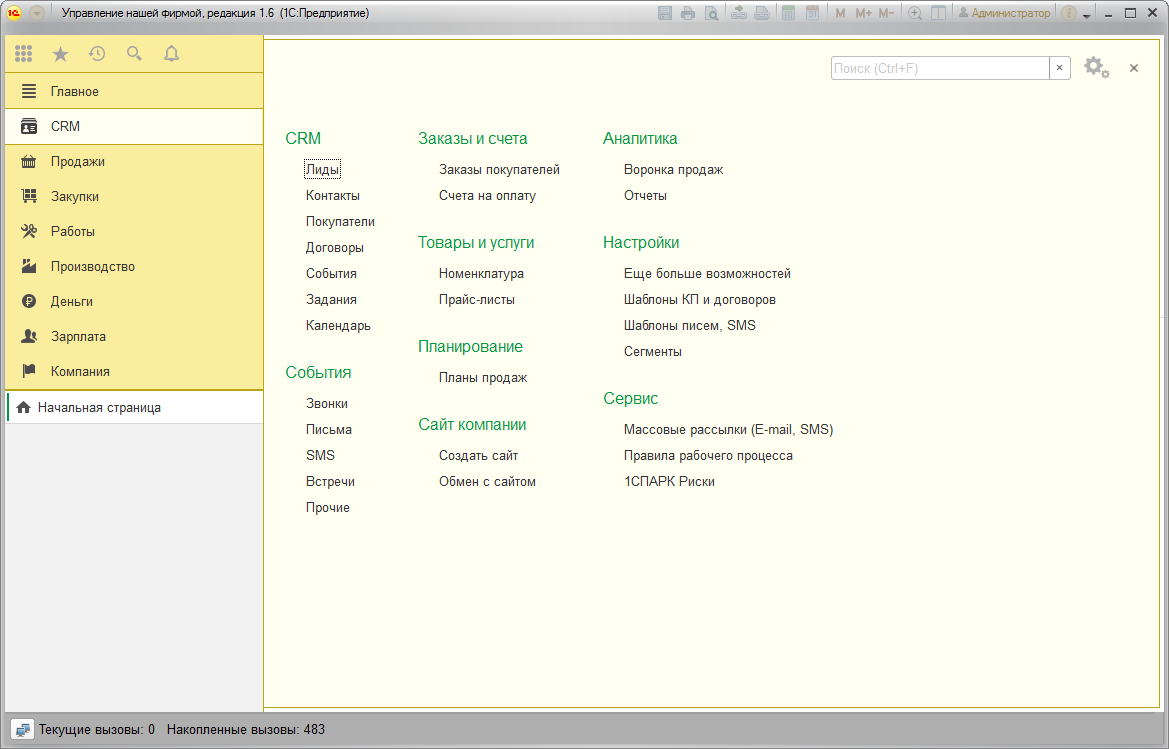Go to Счета на оплату
1169x749 pixels.
click(x=487, y=195)
